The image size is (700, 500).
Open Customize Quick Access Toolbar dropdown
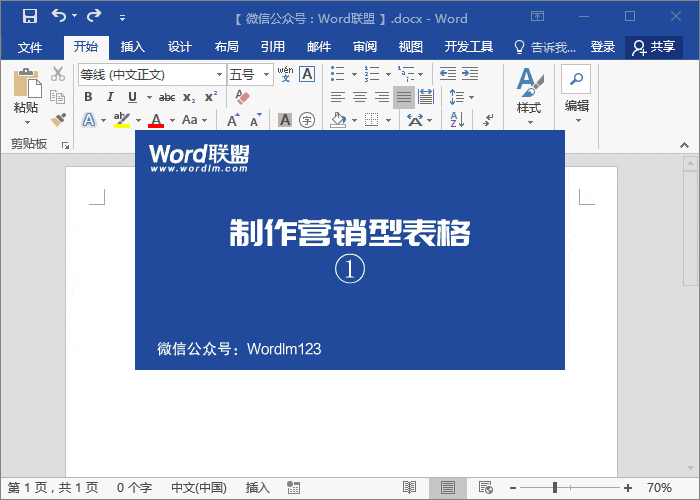[x=122, y=18]
